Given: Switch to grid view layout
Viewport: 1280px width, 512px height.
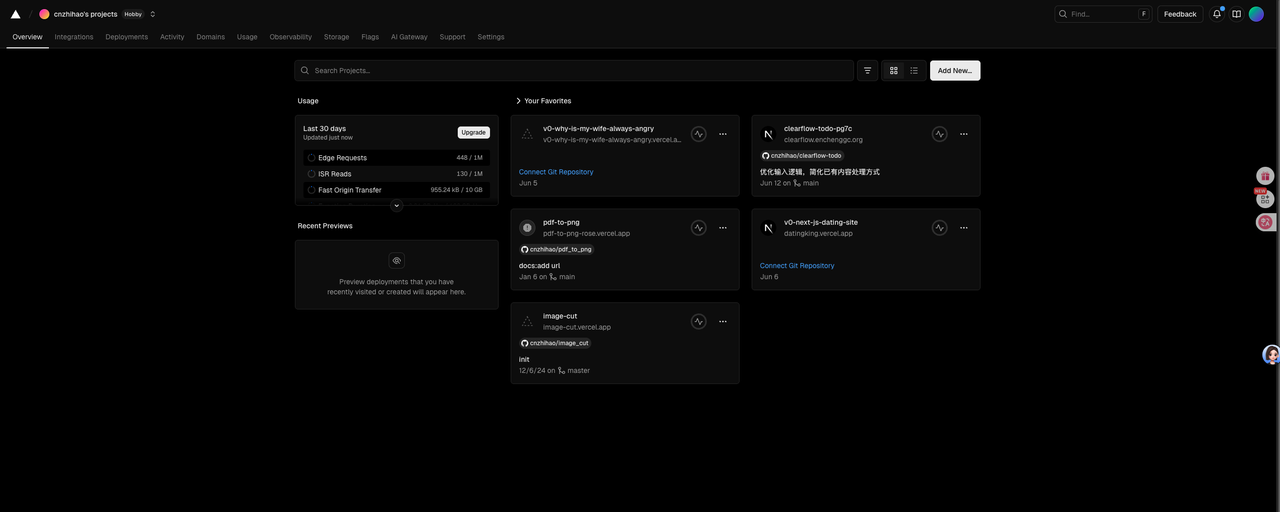Looking at the screenshot, I should [894, 71].
